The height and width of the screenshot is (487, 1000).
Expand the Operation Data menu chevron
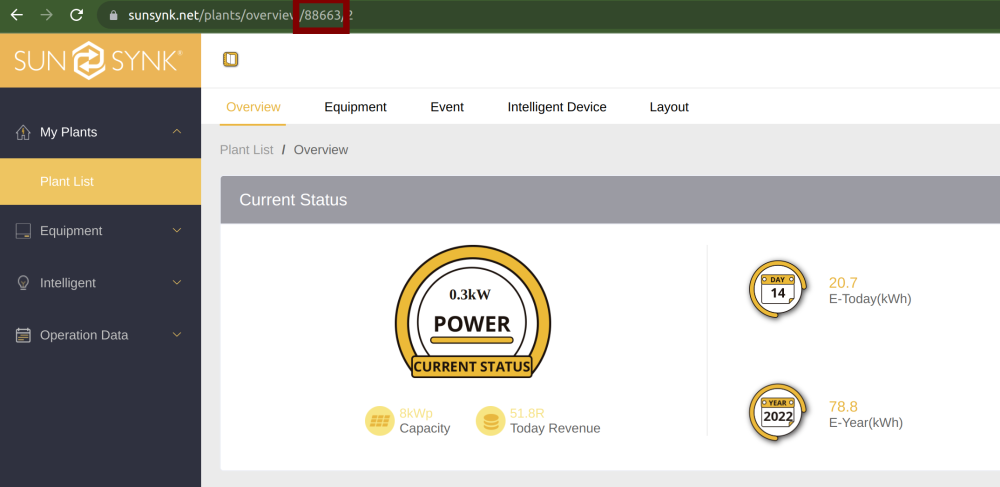[x=177, y=335]
